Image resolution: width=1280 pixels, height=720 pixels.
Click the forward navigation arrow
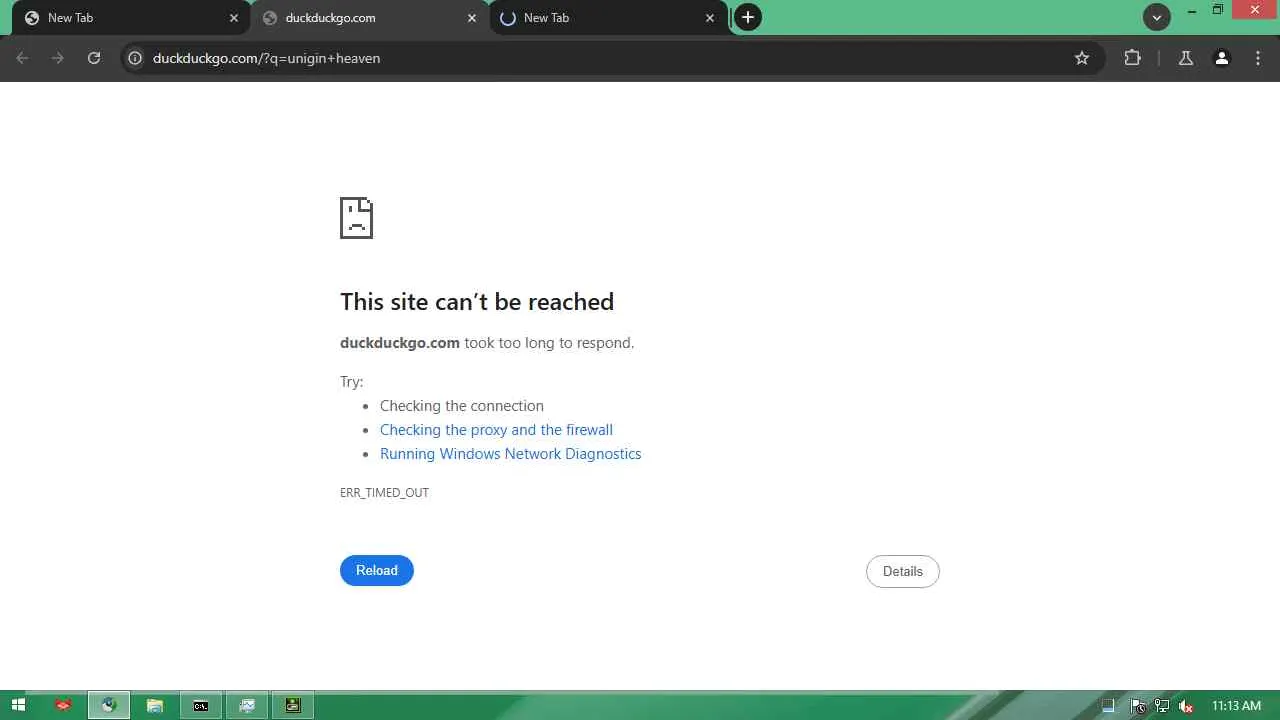click(x=58, y=58)
